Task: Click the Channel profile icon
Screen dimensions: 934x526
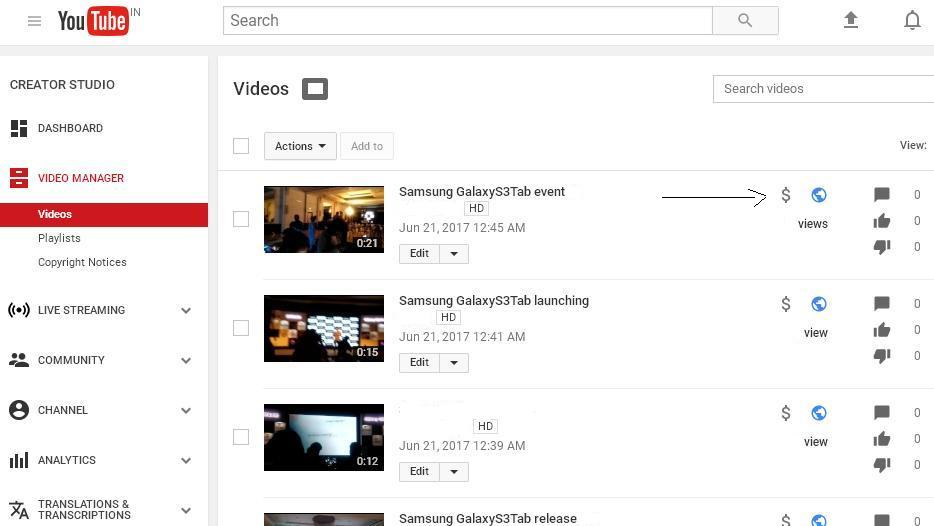Action: pyautogui.click(x=19, y=410)
